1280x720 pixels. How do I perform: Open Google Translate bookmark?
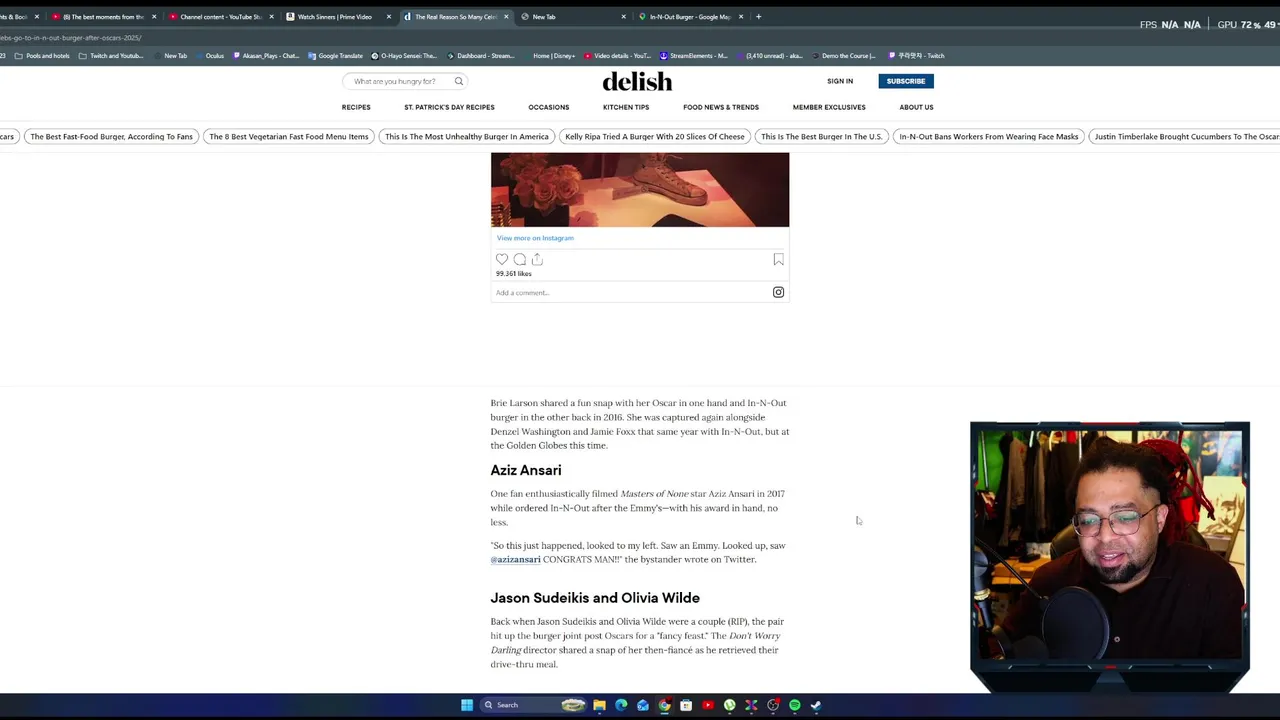point(335,56)
